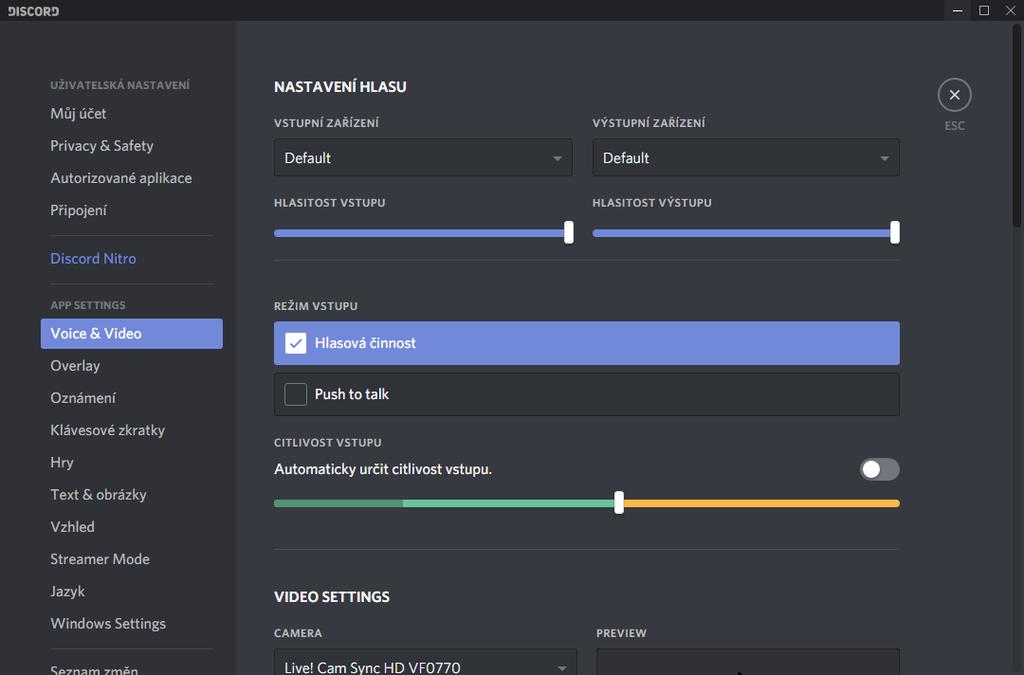Click the Režim vstupu label
The width and height of the screenshot is (1024, 675).
[315, 306]
